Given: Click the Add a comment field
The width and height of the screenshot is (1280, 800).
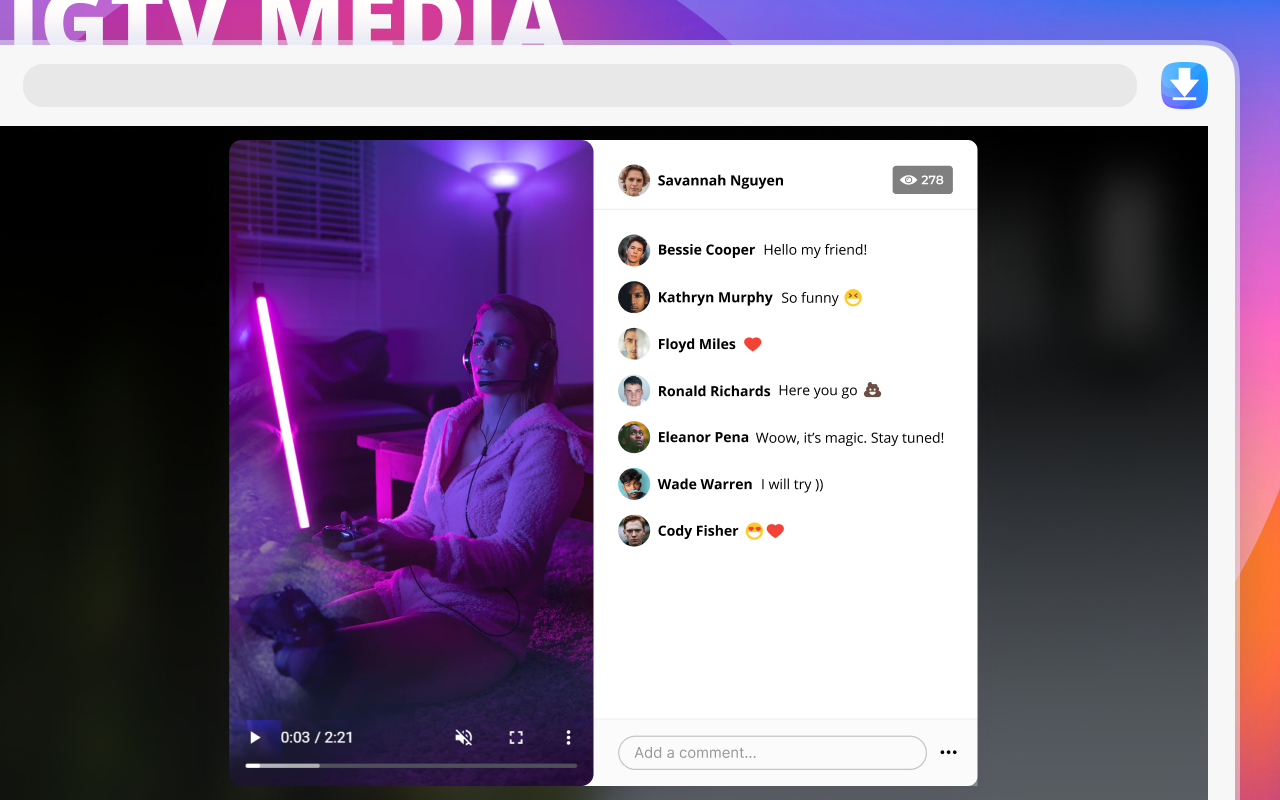Looking at the screenshot, I should click(772, 753).
